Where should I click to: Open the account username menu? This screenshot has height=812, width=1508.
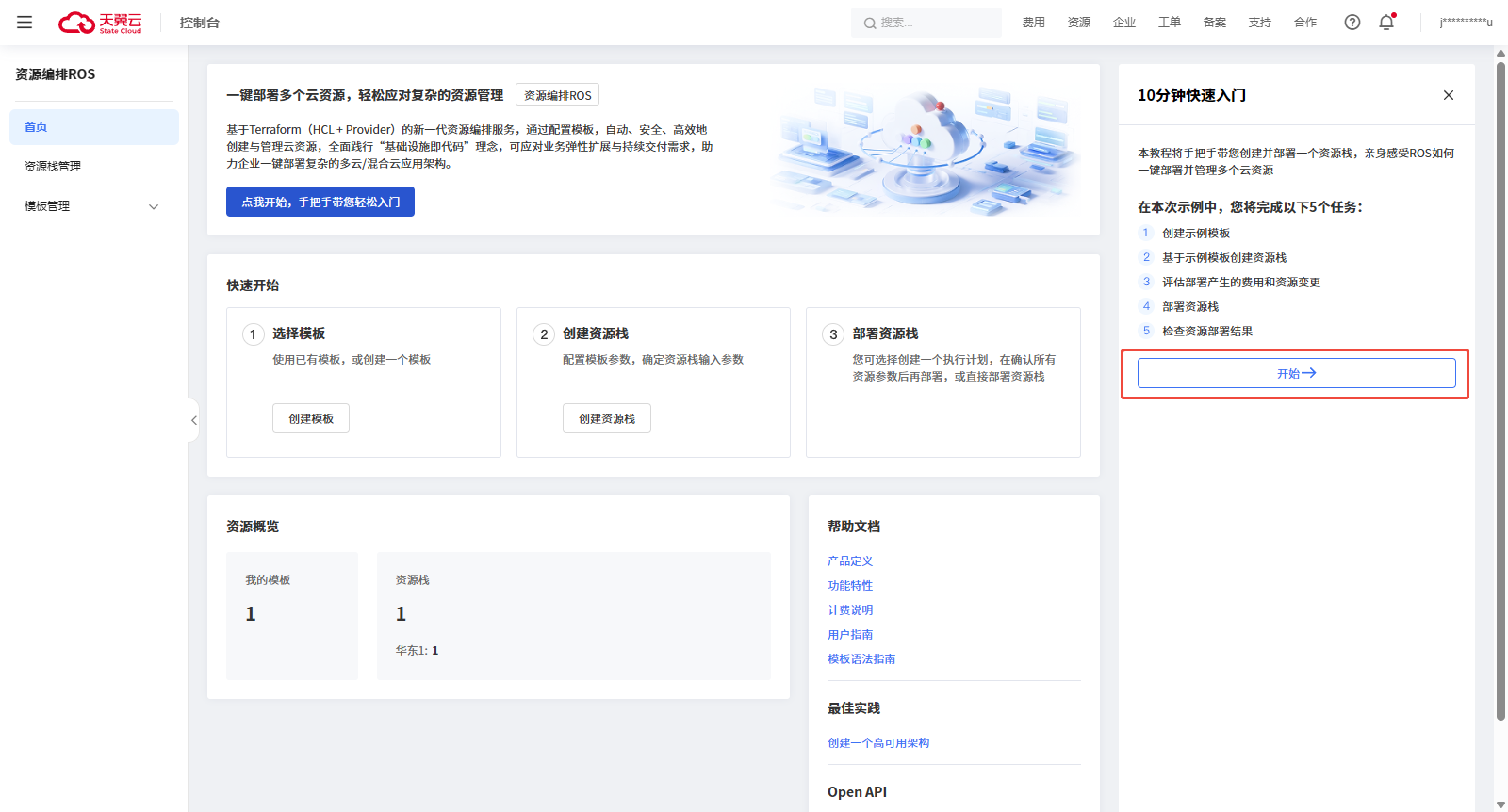[1466, 23]
